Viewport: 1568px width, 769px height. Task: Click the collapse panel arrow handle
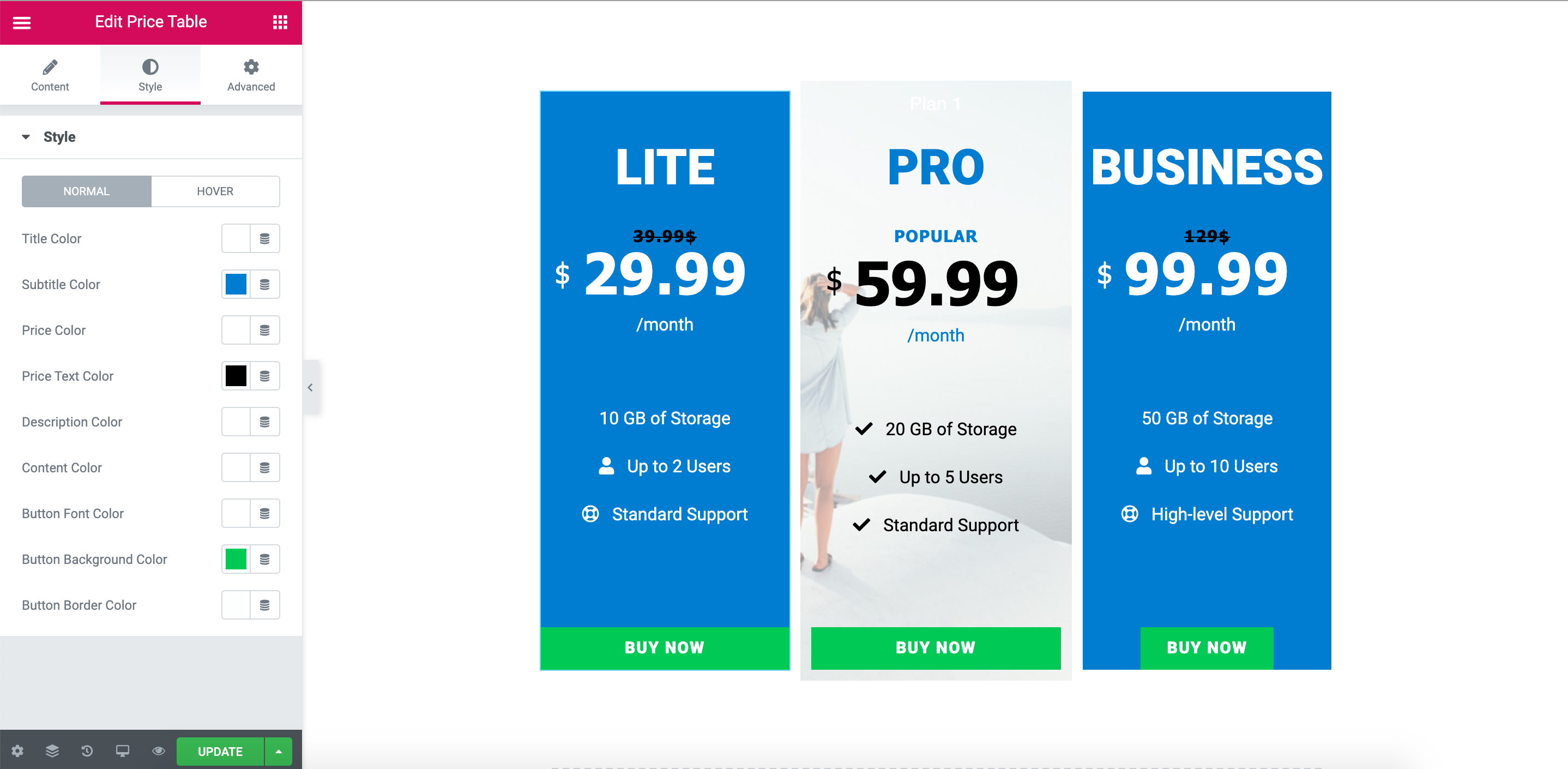[x=310, y=388]
